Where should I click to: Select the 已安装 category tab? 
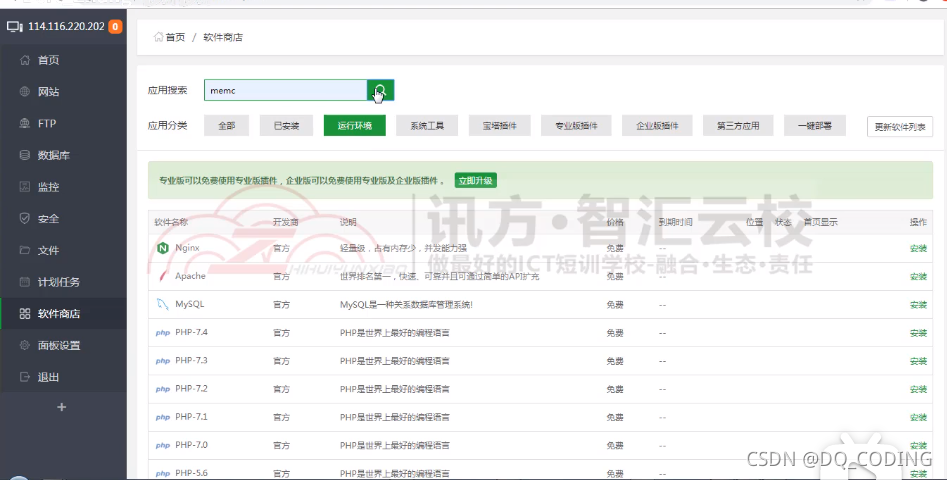pyautogui.click(x=286, y=126)
